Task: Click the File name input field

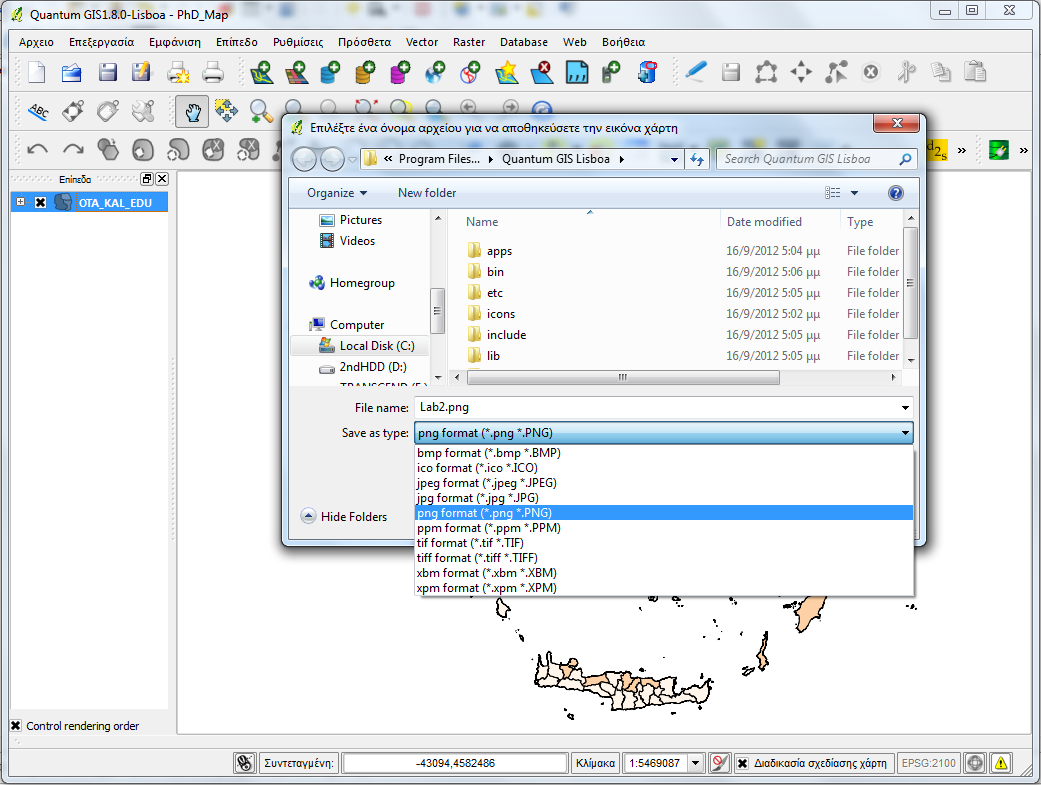Action: pos(656,408)
